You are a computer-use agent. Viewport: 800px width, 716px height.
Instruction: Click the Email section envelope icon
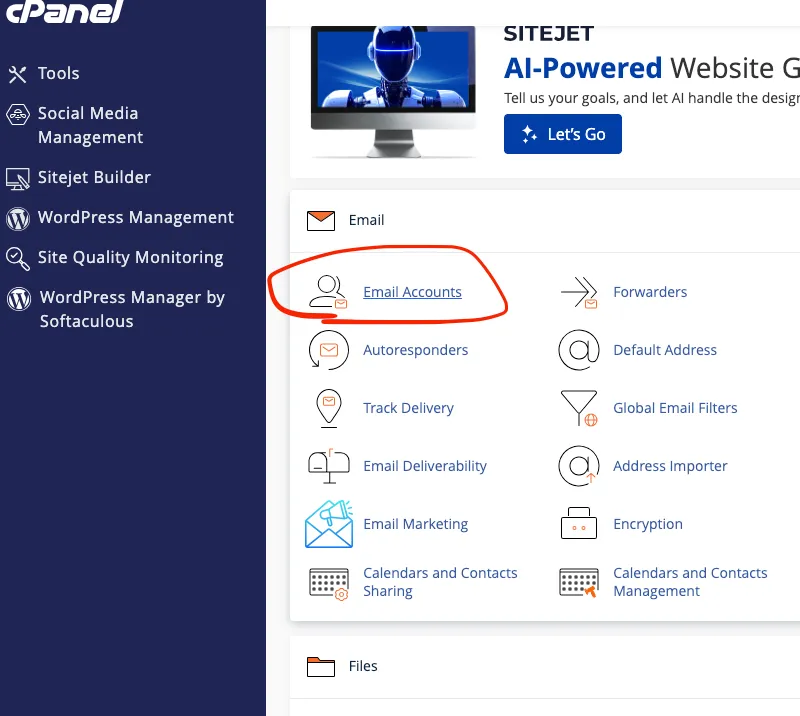(x=321, y=220)
